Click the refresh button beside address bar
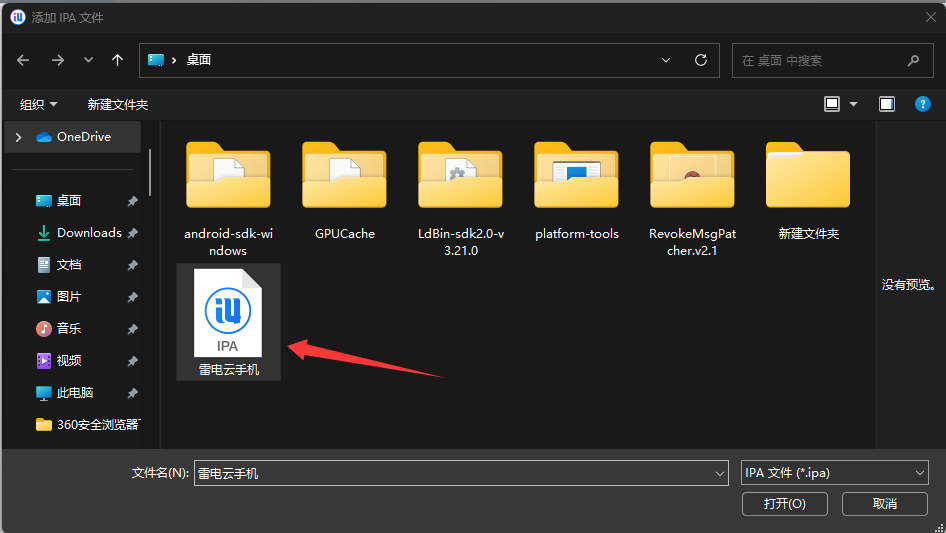946x533 pixels. click(700, 60)
